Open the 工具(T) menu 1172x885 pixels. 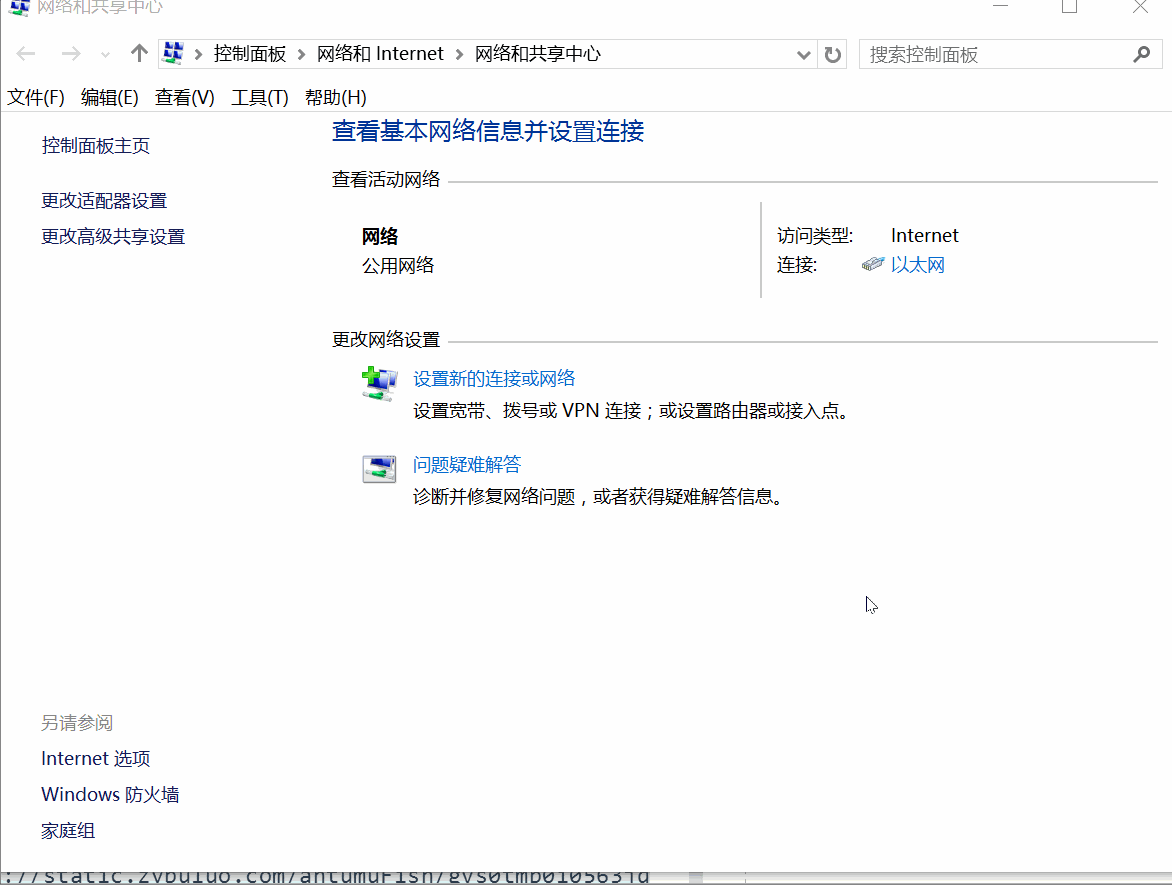[x=258, y=97]
